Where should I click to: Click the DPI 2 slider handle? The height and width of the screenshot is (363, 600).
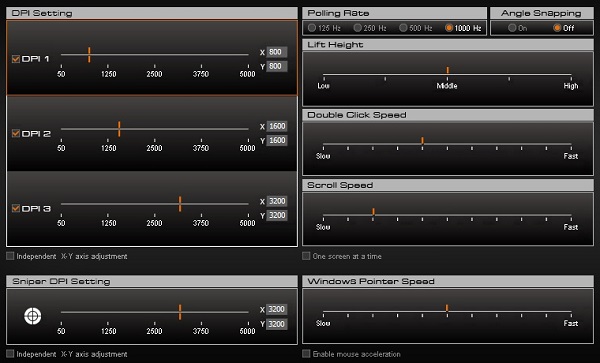(119, 129)
